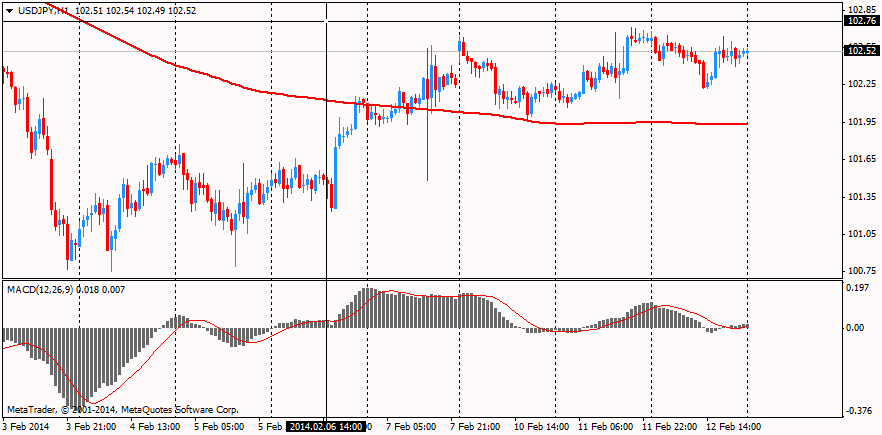
Task: Click the 0.197 MACD scale value
Action: (x=857, y=289)
